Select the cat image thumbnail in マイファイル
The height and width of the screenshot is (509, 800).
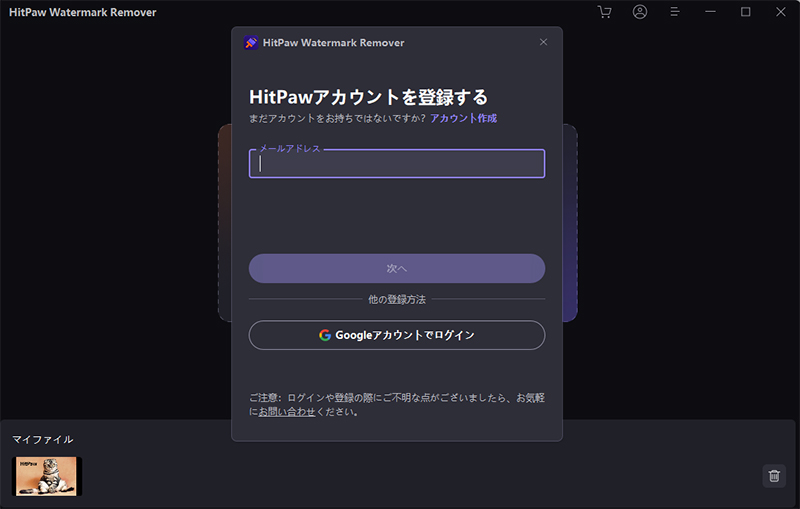46,476
